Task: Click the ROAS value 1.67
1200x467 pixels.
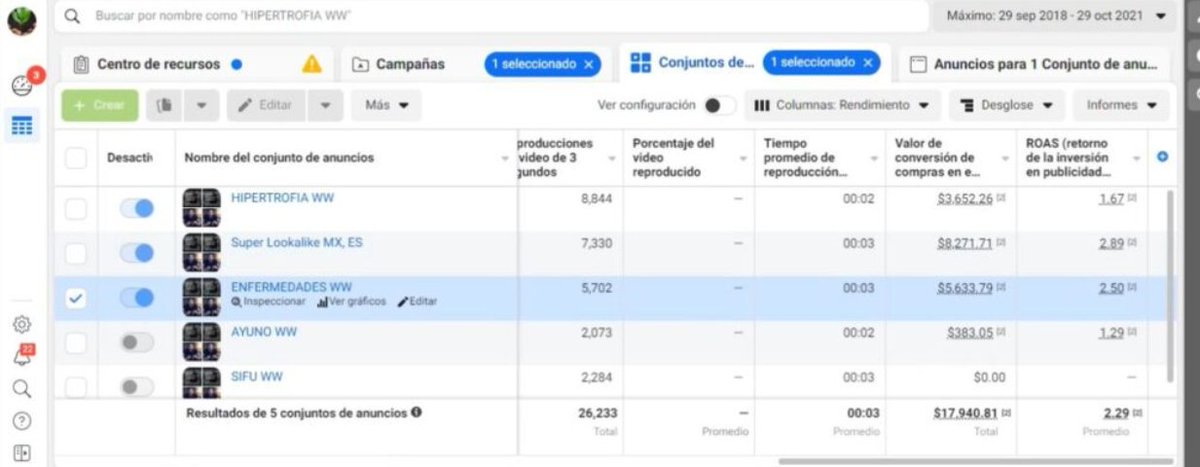Action: pyautogui.click(x=1111, y=199)
